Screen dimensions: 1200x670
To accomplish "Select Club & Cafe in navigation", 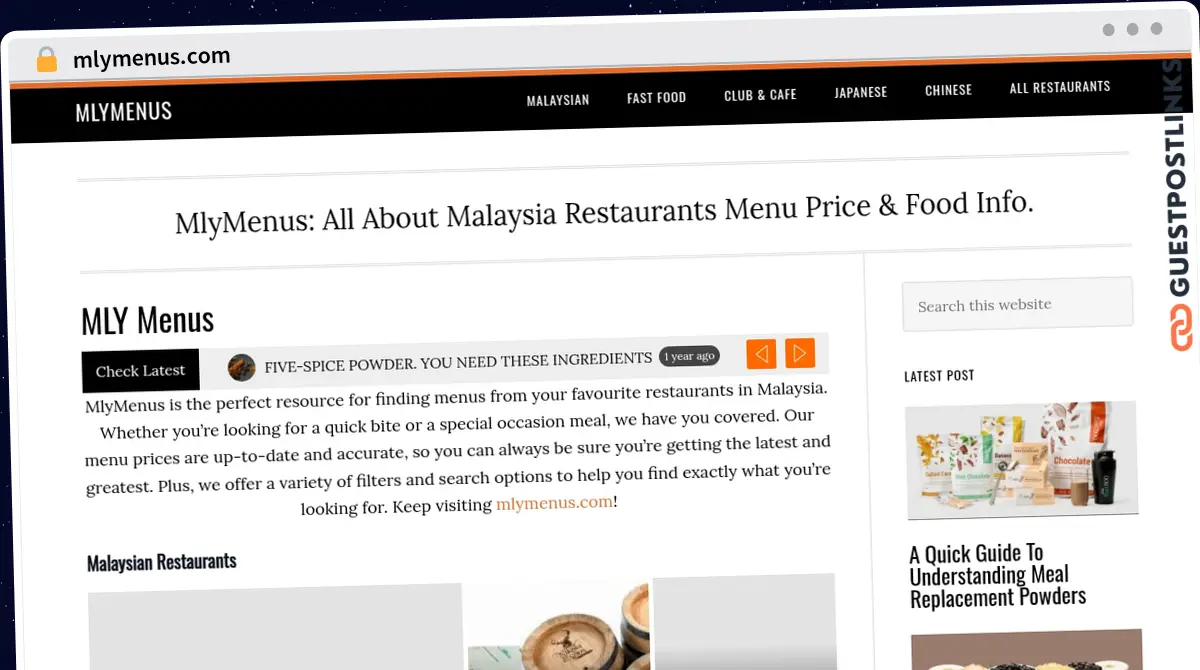I will coord(760,95).
